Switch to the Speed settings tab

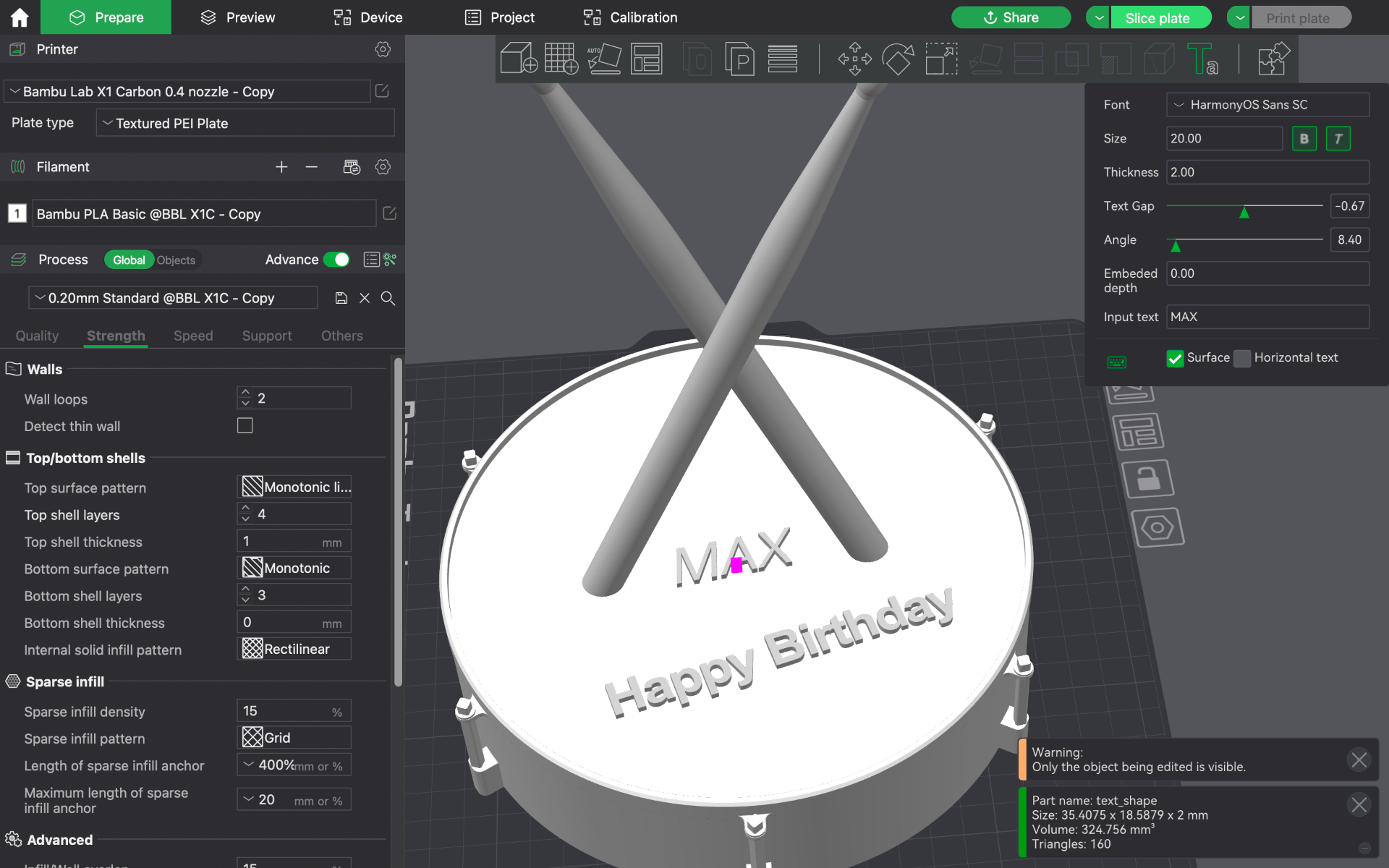(x=193, y=336)
